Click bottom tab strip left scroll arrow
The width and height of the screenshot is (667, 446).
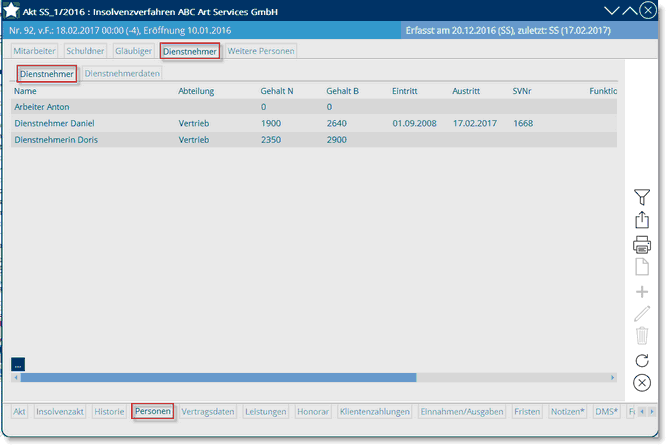tap(642, 412)
